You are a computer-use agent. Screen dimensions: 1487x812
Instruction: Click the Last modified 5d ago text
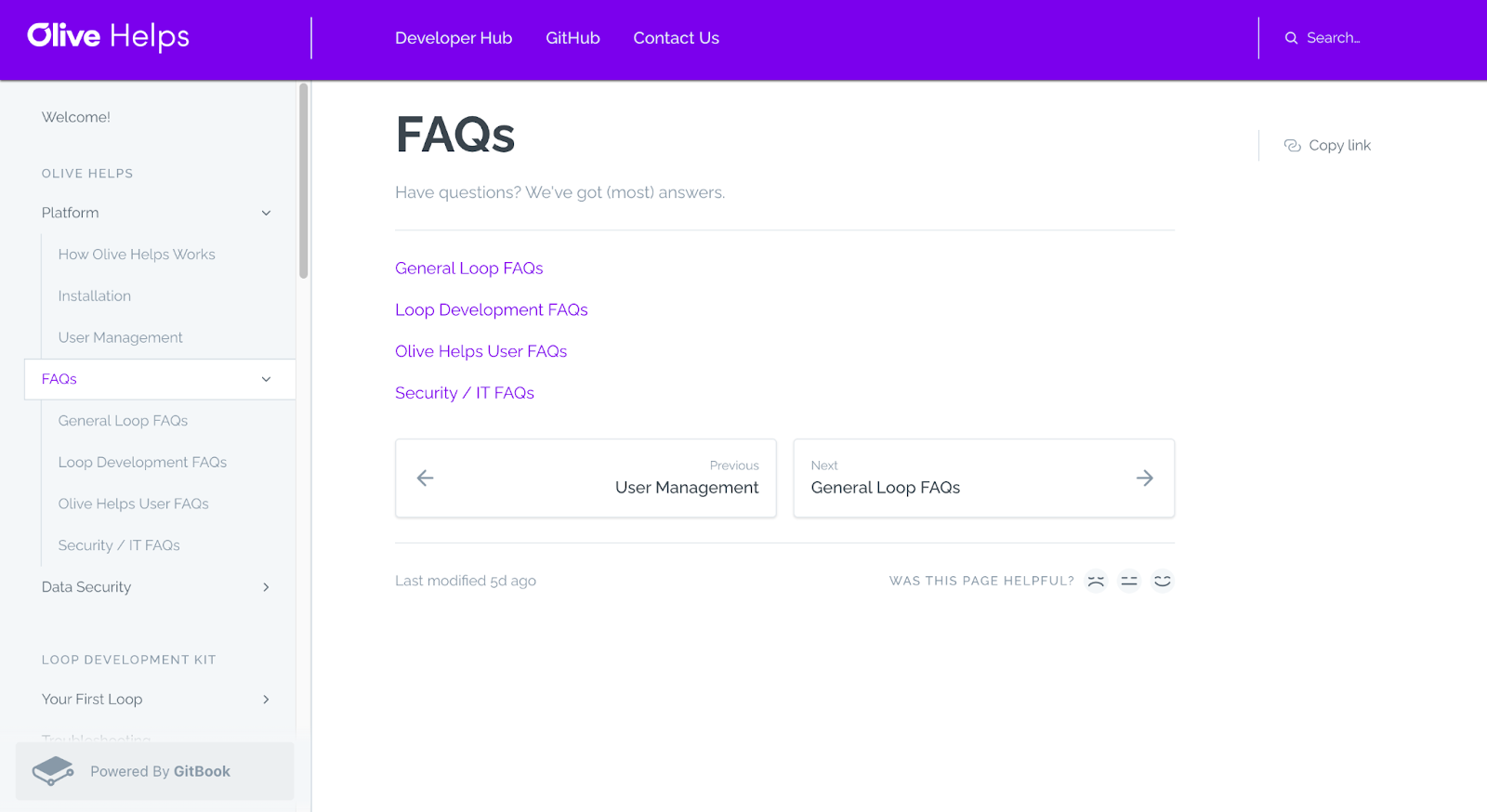[466, 581]
